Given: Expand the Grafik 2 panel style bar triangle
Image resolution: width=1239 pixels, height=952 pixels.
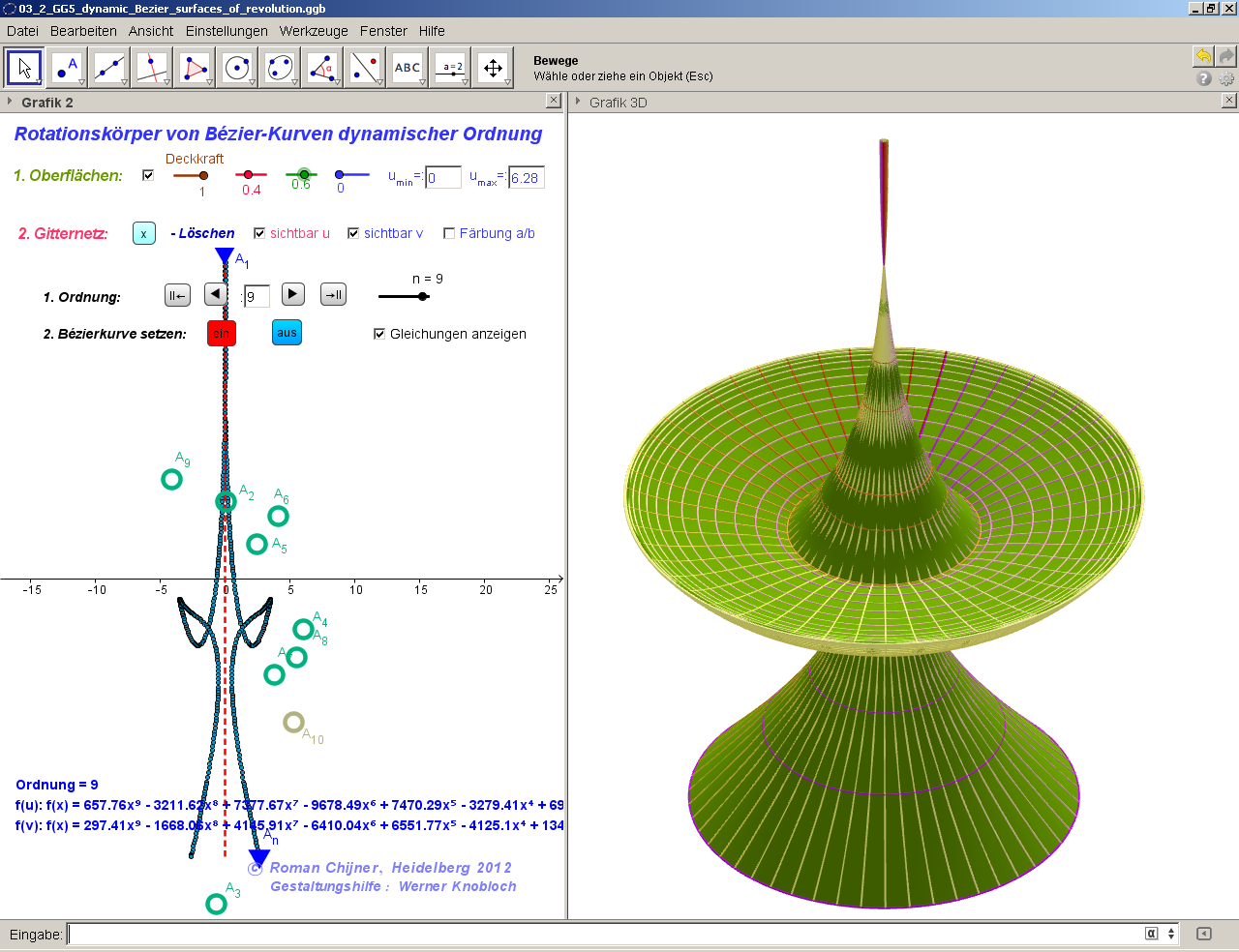Looking at the screenshot, I should click(x=10, y=102).
